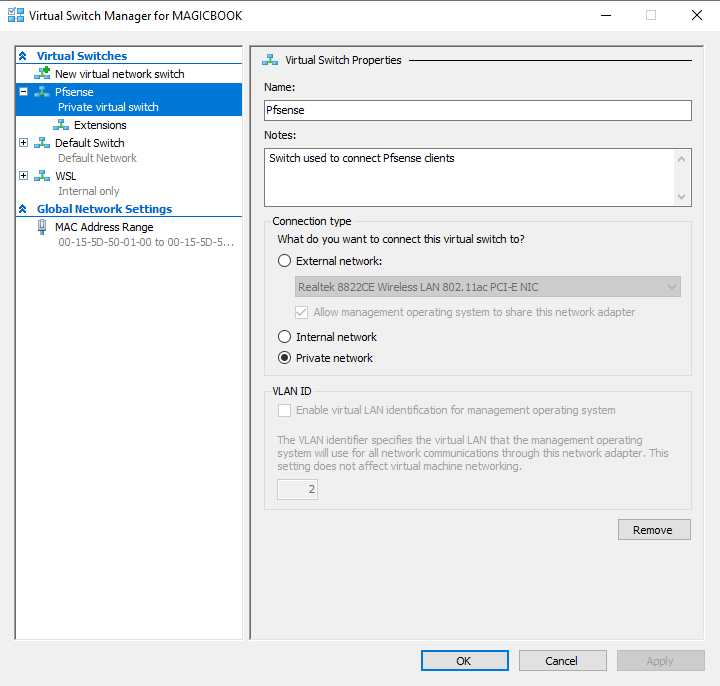The height and width of the screenshot is (686, 720).
Task: Select the MAC Address Range item
Action: coord(104,227)
